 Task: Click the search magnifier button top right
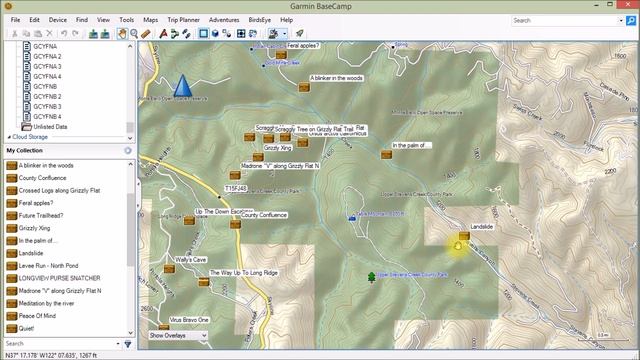coord(631,20)
